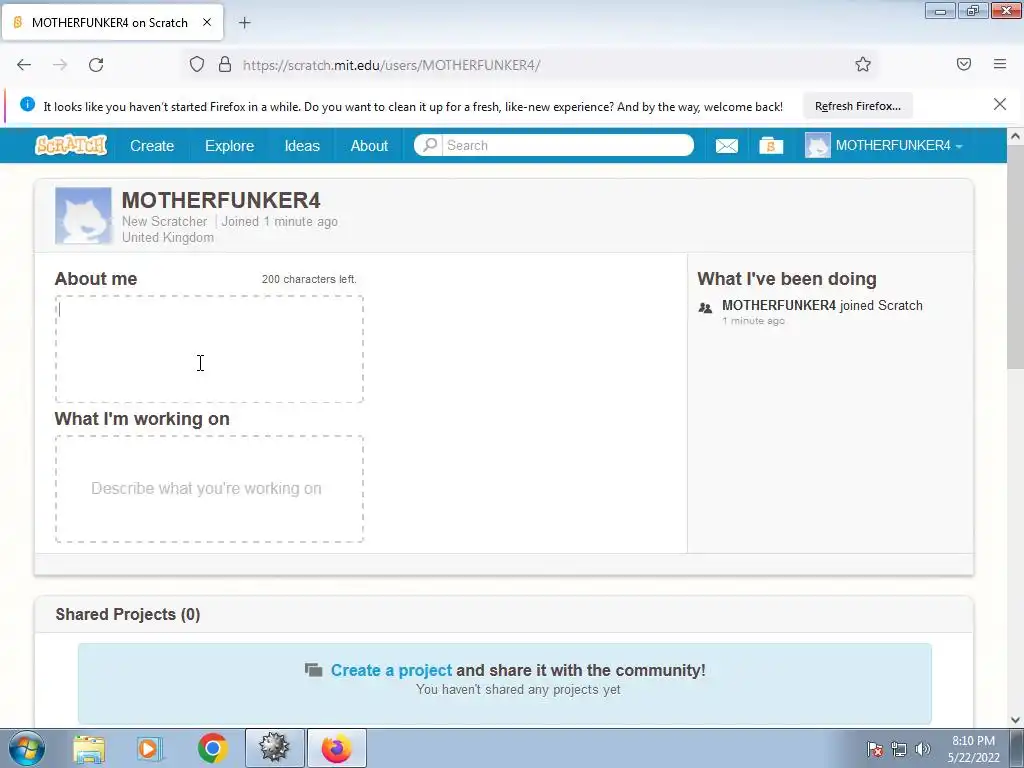Click into the Scratch search field

coord(568,145)
